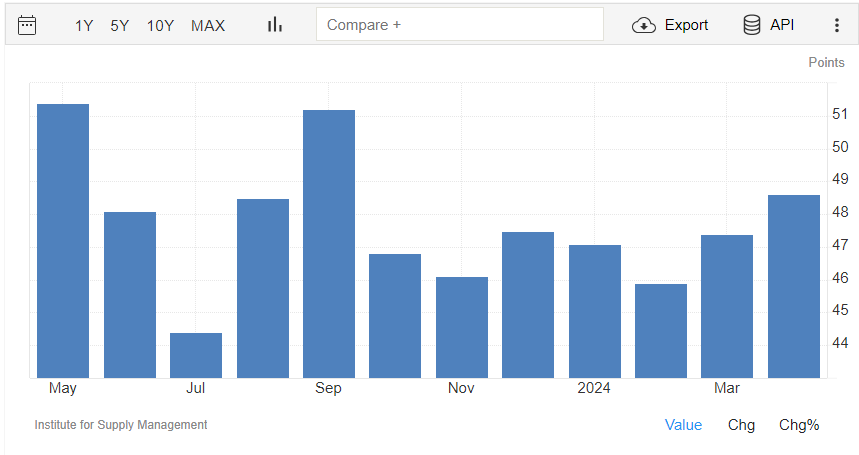Switch to the 5Y time range
This screenshot has width=859, height=455.
tap(119, 25)
